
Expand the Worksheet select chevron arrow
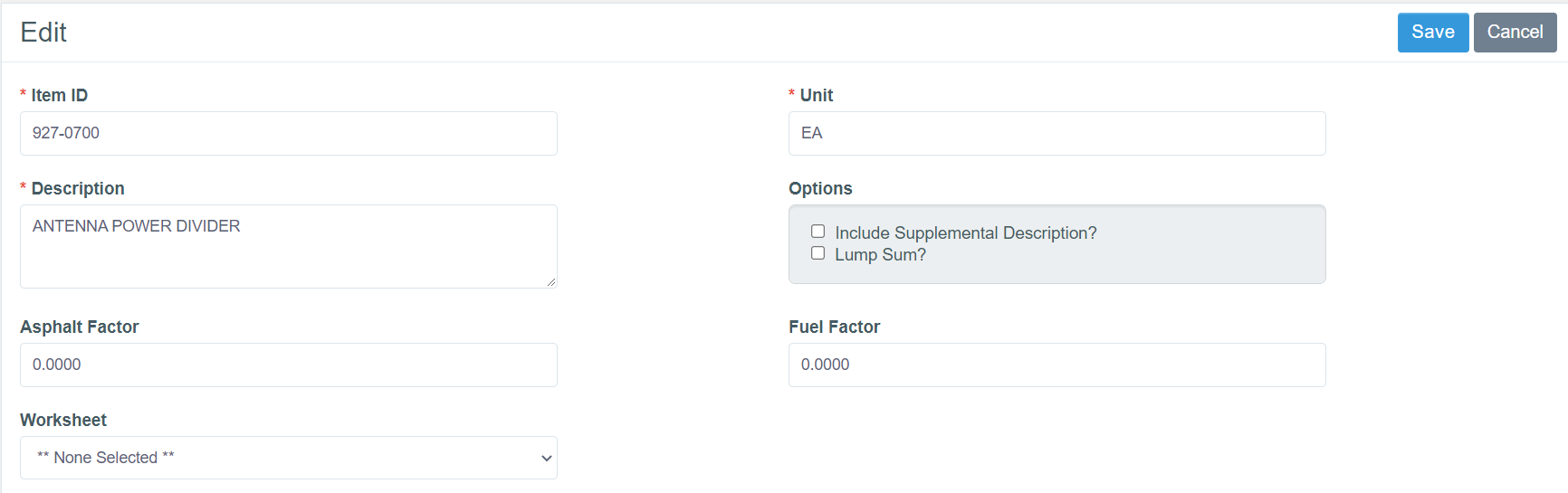(546, 459)
